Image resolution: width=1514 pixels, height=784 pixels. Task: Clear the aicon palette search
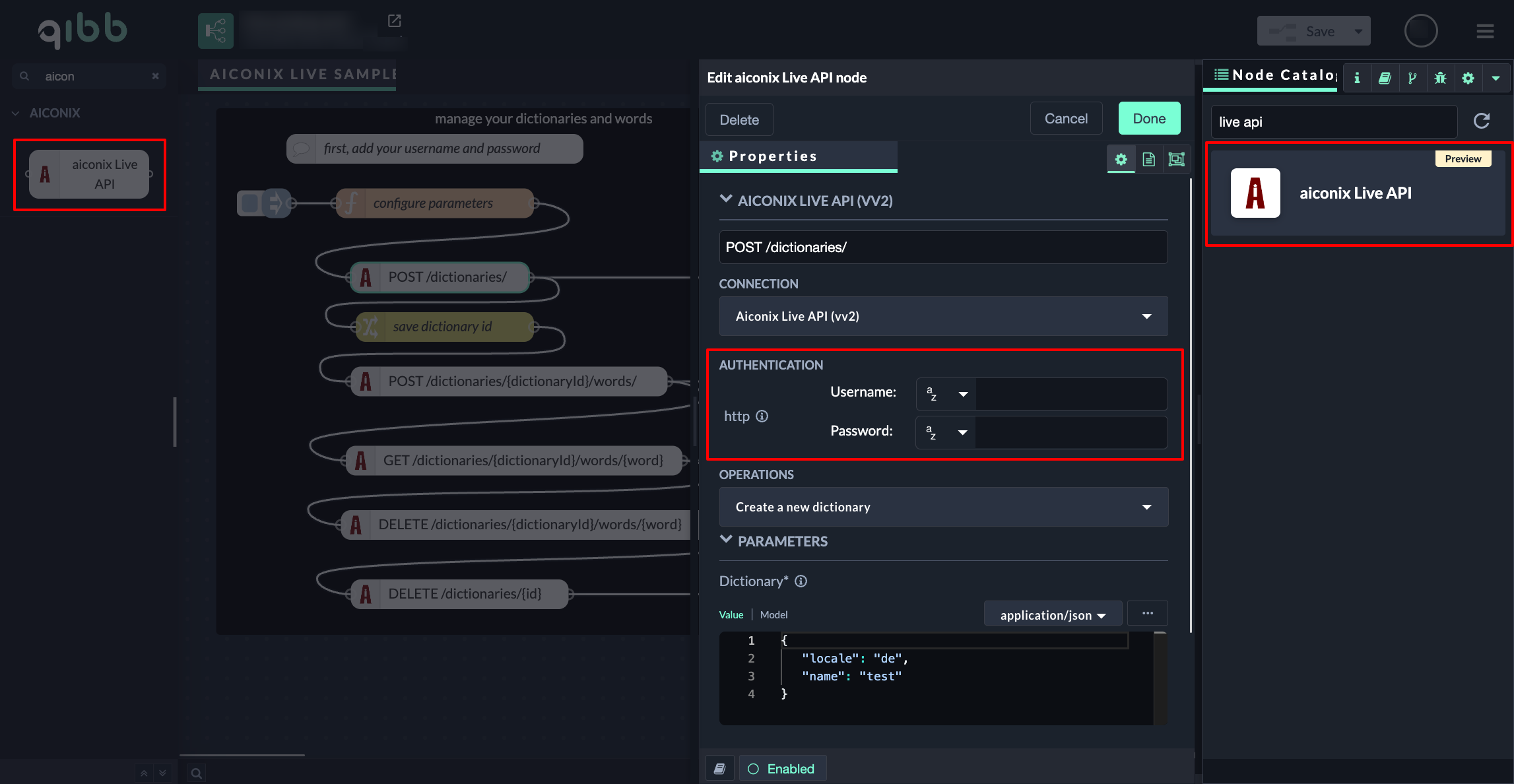[x=155, y=76]
